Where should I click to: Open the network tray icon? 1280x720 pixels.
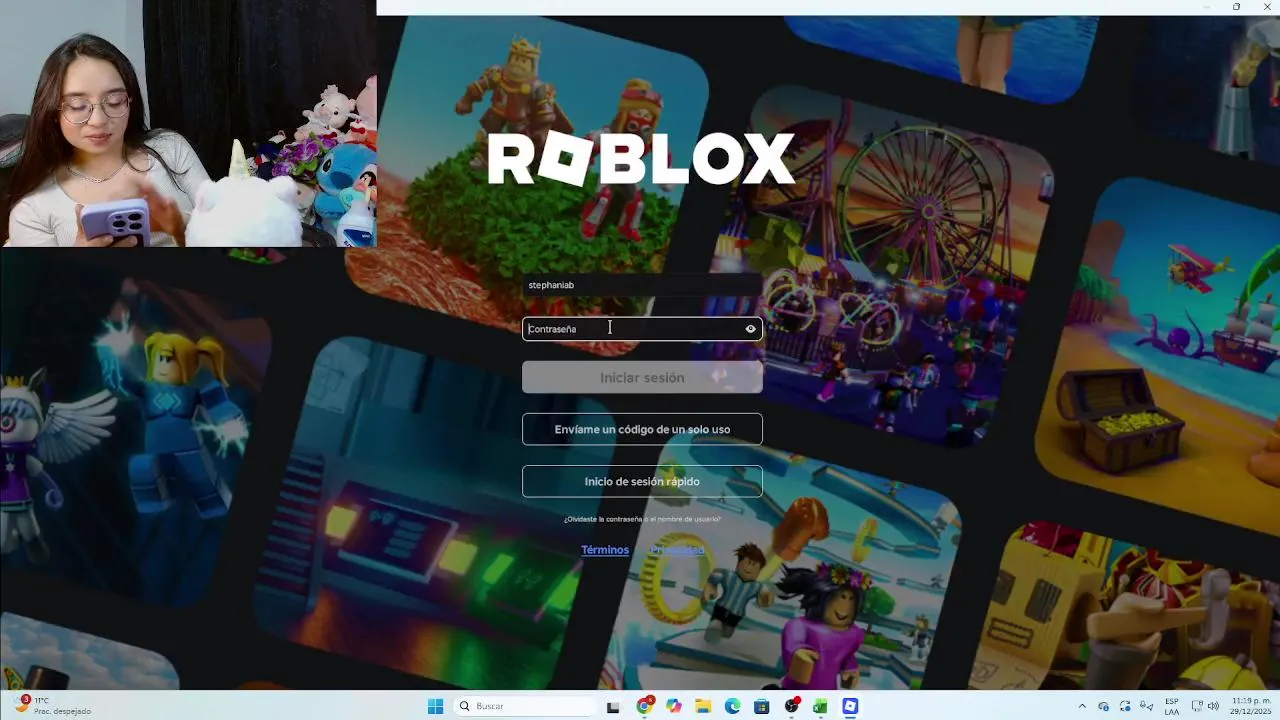(x=1197, y=706)
